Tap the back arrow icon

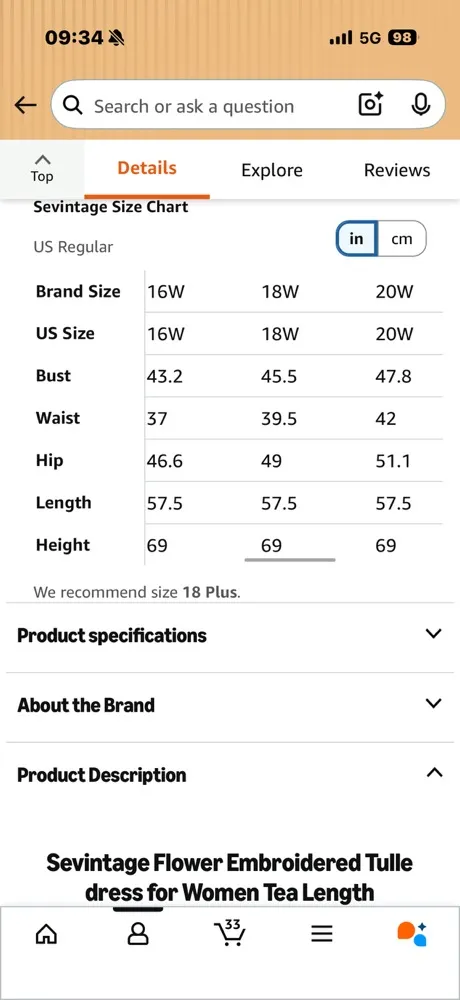pyautogui.click(x=25, y=105)
